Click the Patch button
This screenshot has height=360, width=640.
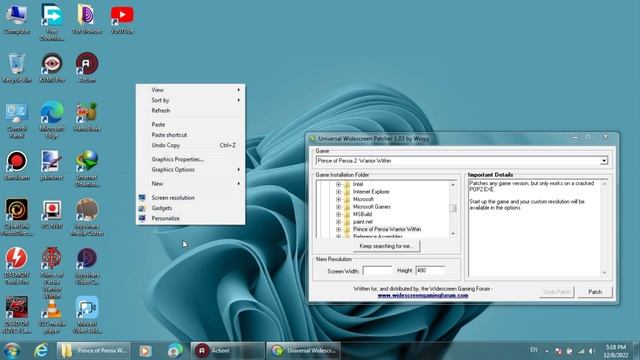click(595, 292)
